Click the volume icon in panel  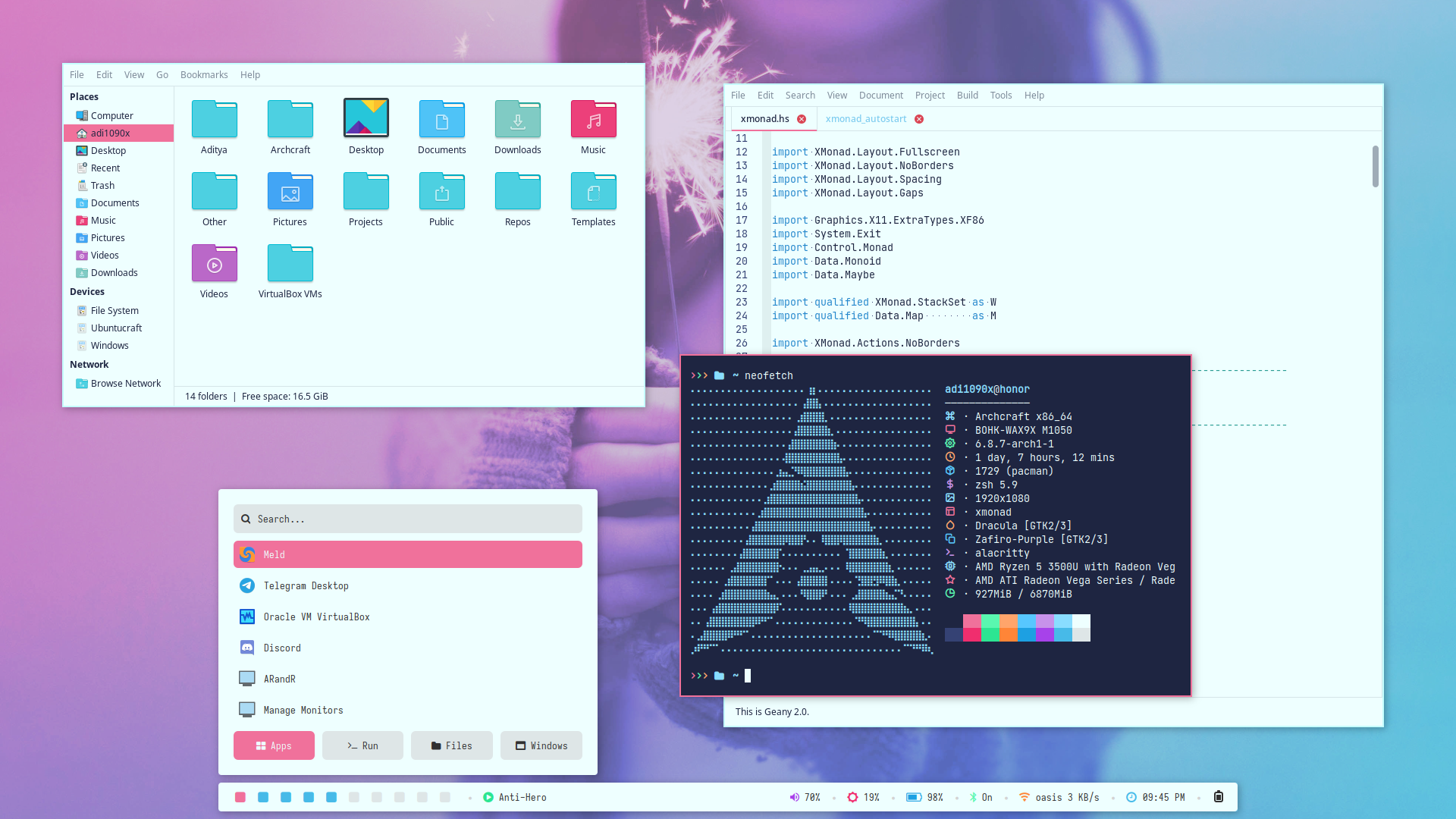(x=794, y=797)
